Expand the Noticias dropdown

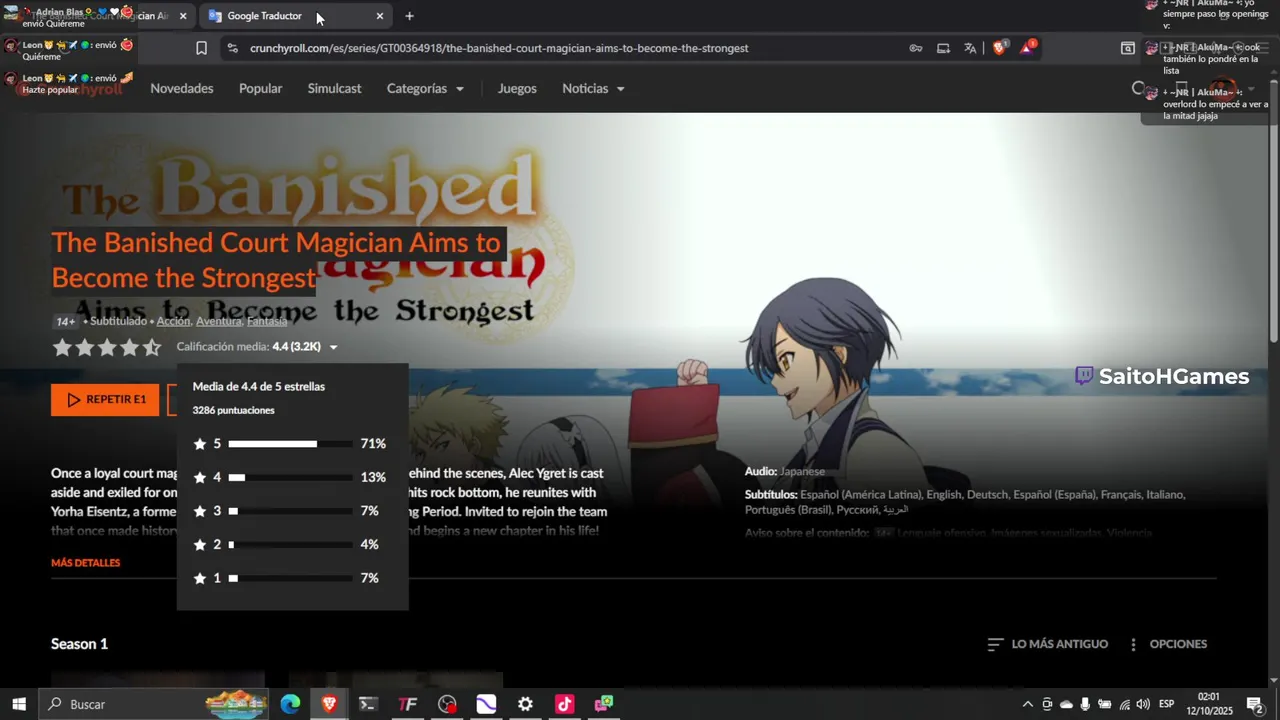coord(593,88)
